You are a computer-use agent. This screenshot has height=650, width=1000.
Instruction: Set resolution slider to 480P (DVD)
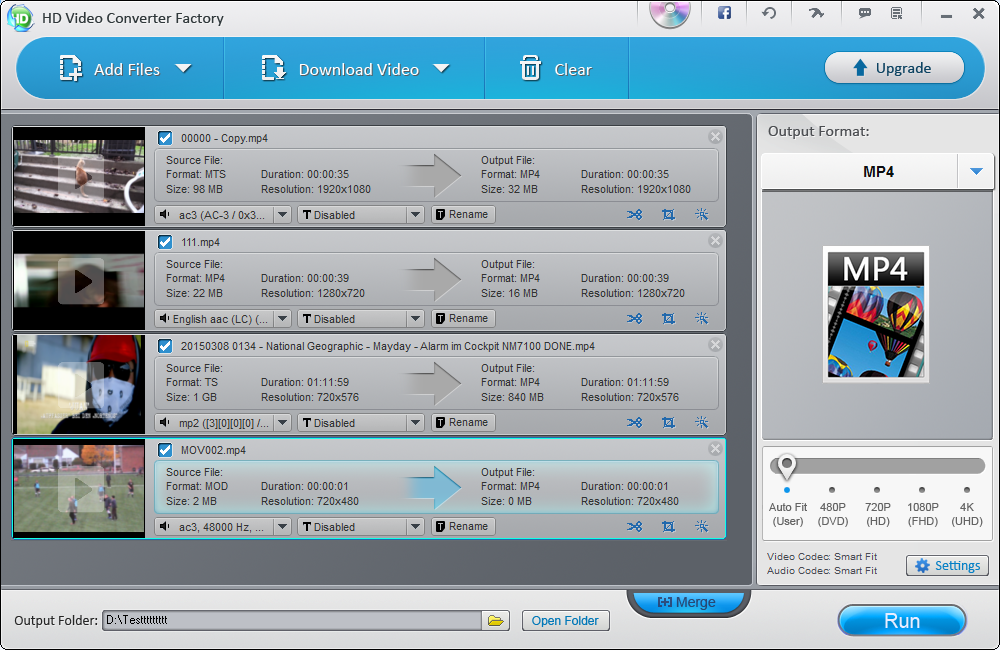[x=832, y=490]
